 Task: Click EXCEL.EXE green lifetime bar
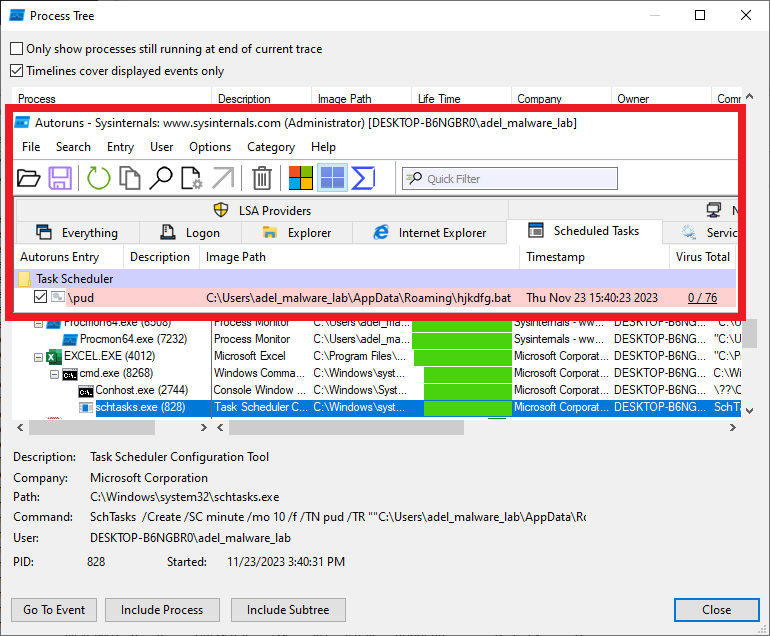463,358
